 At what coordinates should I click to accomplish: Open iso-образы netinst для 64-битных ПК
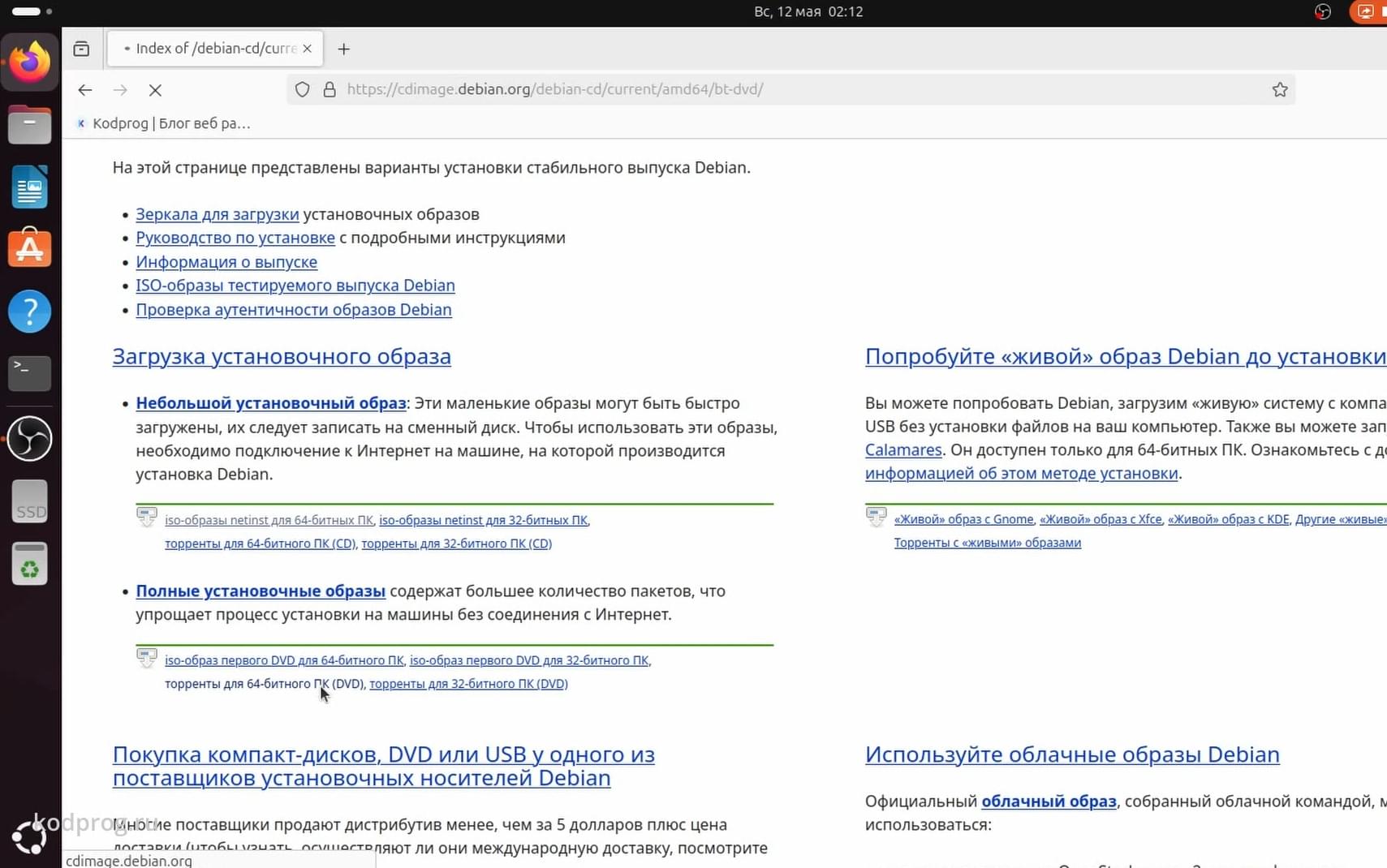coord(269,520)
